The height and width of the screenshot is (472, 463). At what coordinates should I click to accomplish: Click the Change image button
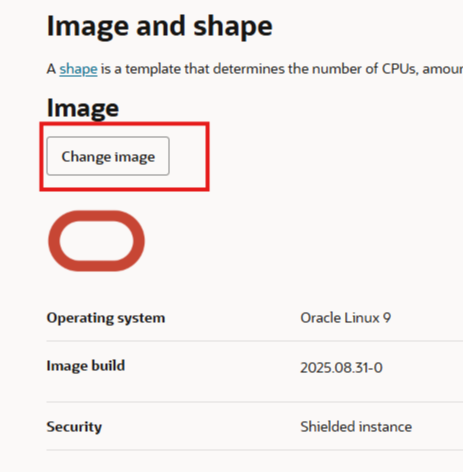[x=108, y=156]
